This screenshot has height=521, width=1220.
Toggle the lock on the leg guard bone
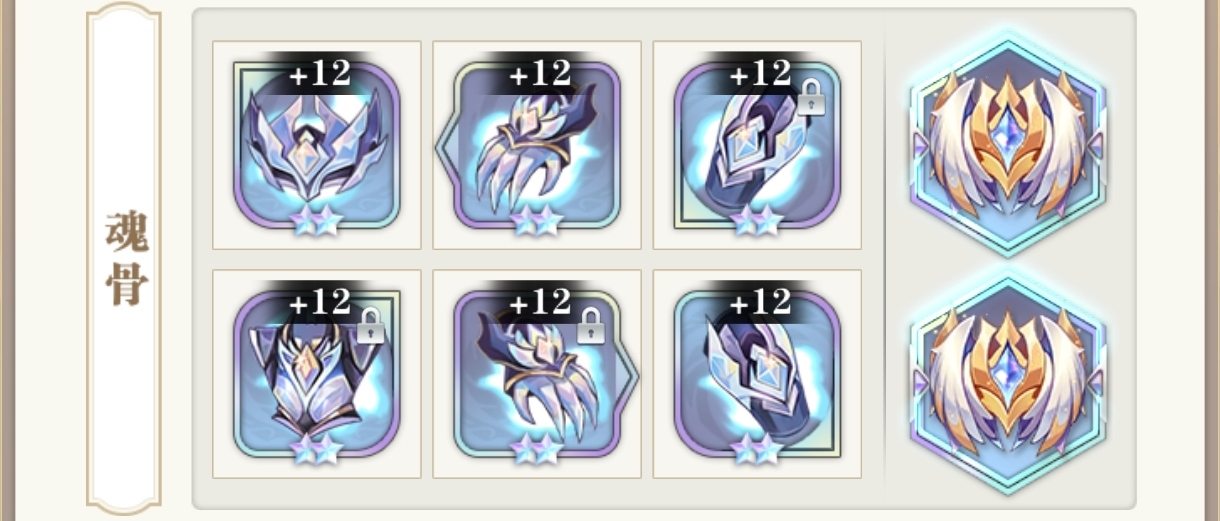[811, 98]
